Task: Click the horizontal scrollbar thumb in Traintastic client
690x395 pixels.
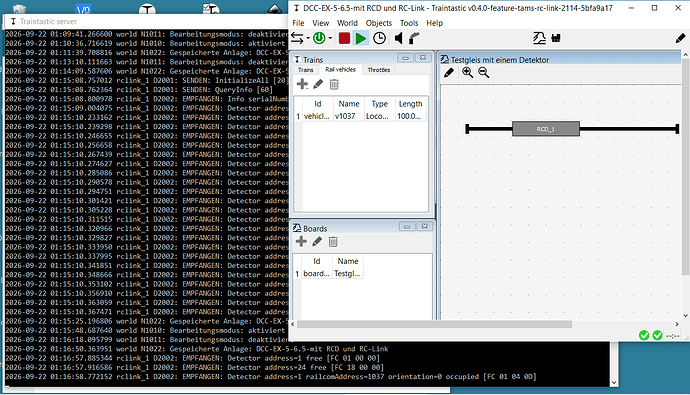Action: click(434, 324)
